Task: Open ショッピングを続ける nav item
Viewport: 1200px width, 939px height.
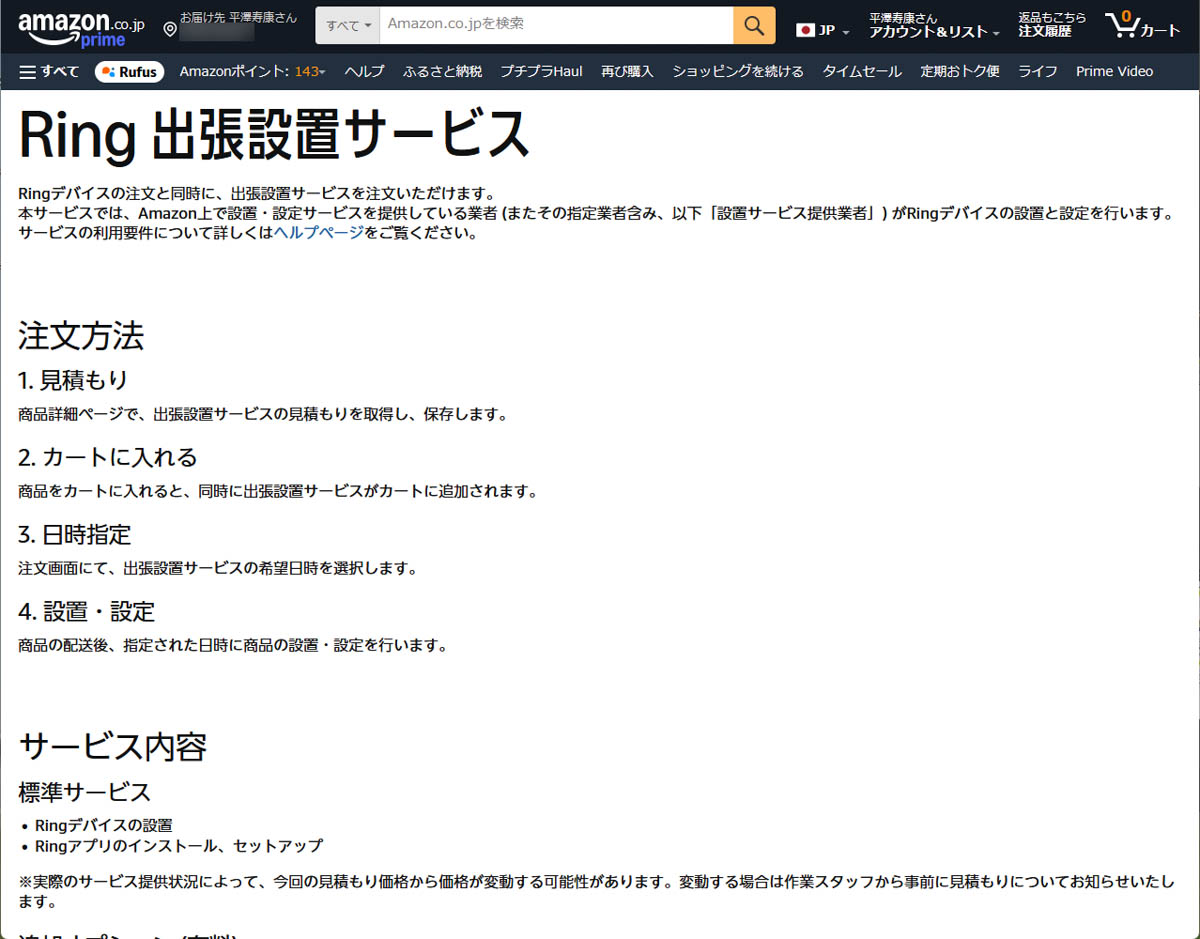Action: (x=738, y=72)
